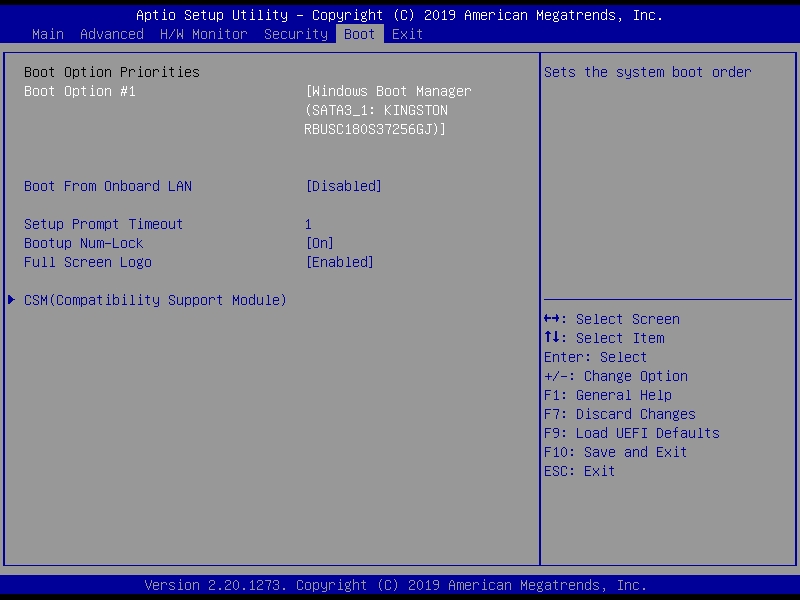Click the Bootup Num-Lock label
The height and width of the screenshot is (600, 800).
pos(83,243)
